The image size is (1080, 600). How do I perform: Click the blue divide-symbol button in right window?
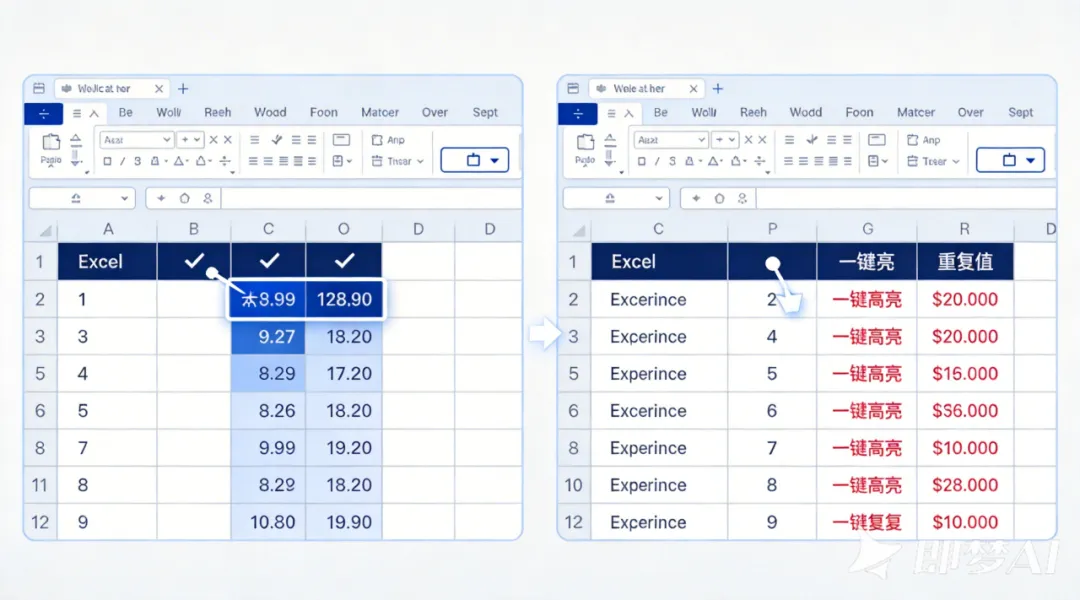click(578, 114)
